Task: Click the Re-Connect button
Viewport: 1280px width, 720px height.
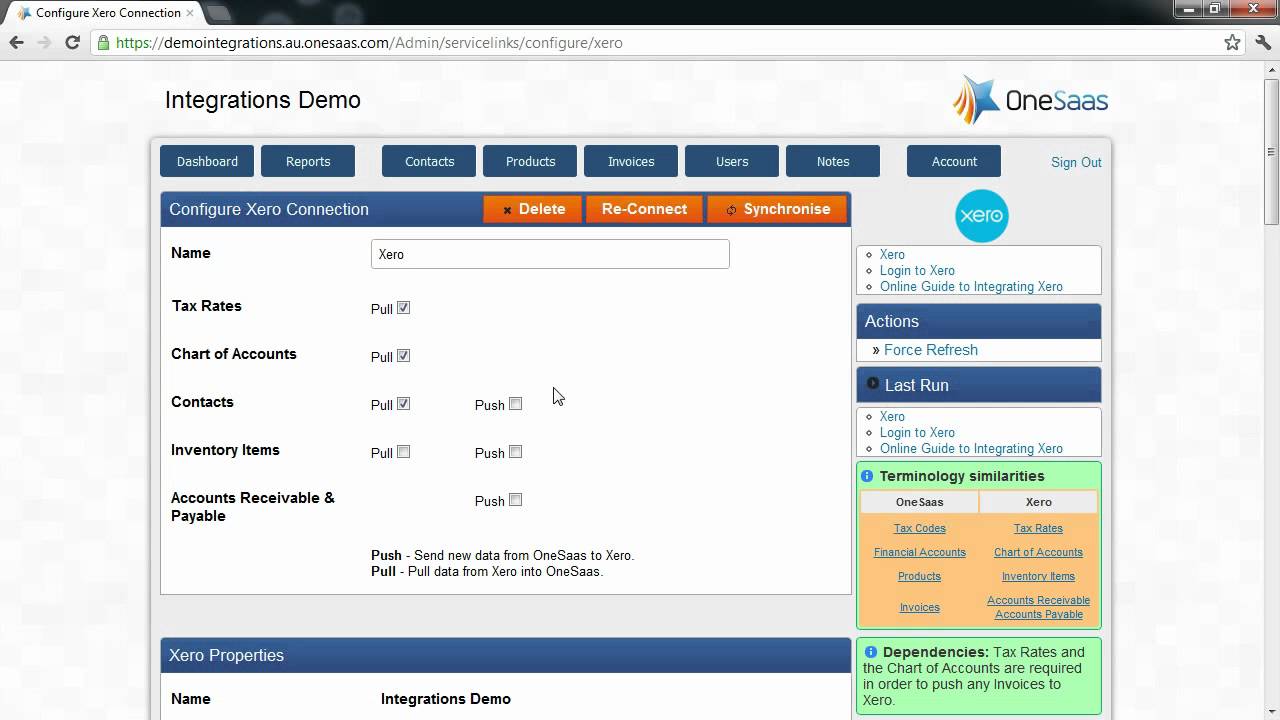Action: coord(644,209)
